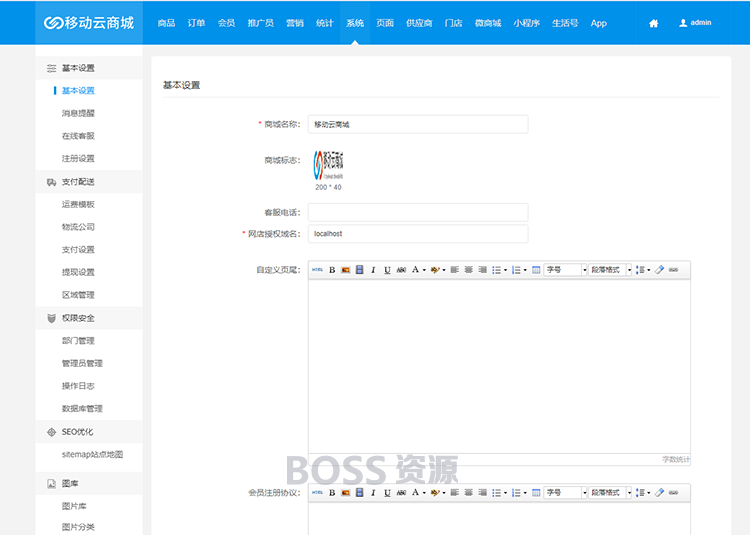Screen dimensions: 750x535
Task: Open the 系统 top menu
Action: pos(355,23)
